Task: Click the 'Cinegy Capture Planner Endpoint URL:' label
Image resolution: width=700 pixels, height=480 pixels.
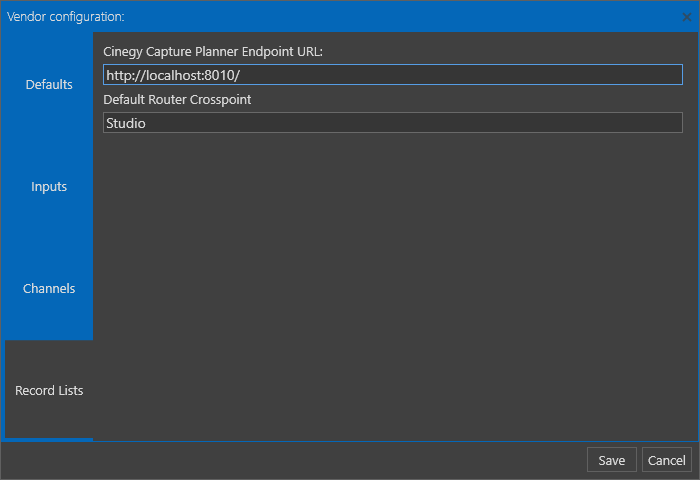Action: click(x=213, y=52)
